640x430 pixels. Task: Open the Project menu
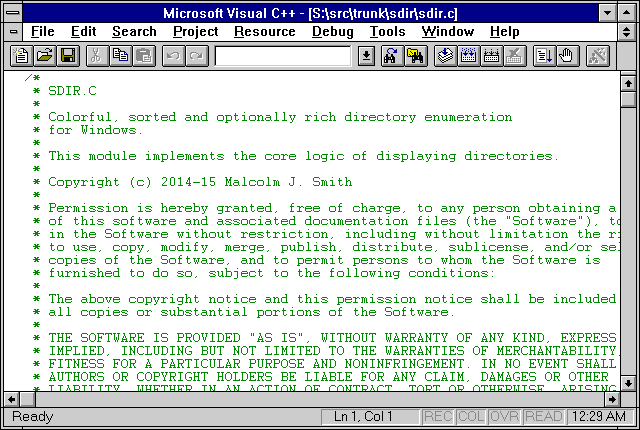pyautogui.click(x=196, y=31)
